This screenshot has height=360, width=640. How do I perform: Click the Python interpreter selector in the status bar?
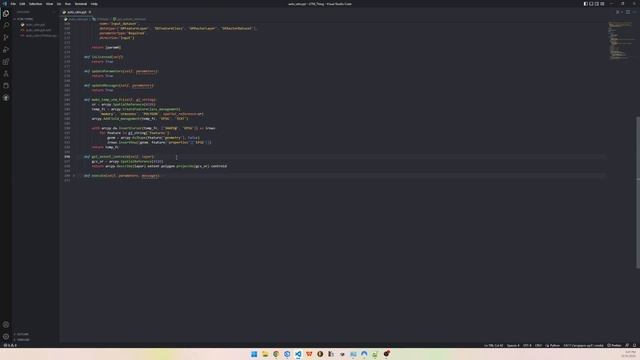pos(583,345)
